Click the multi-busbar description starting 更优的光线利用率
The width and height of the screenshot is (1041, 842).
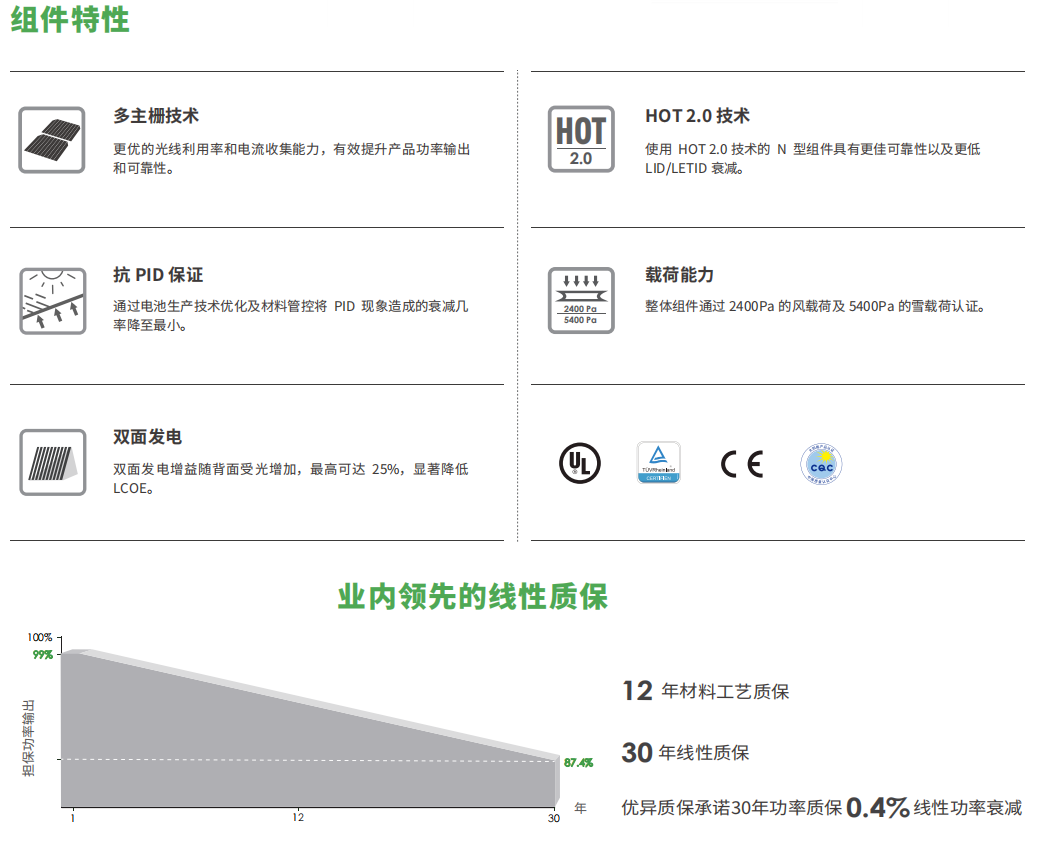pos(291,159)
